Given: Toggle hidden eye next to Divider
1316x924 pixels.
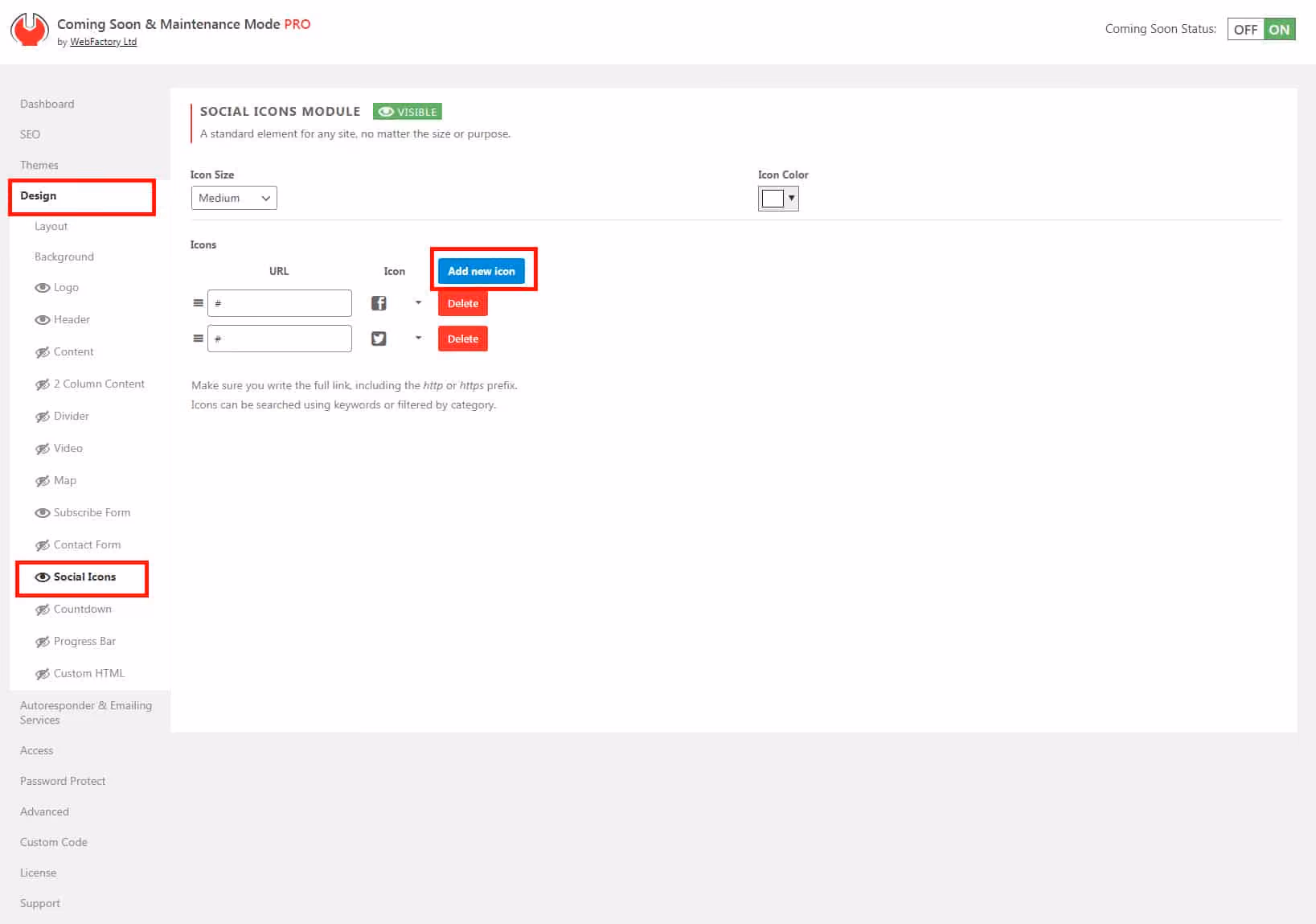Looking at the screenshot, I should tap(43, 417).
